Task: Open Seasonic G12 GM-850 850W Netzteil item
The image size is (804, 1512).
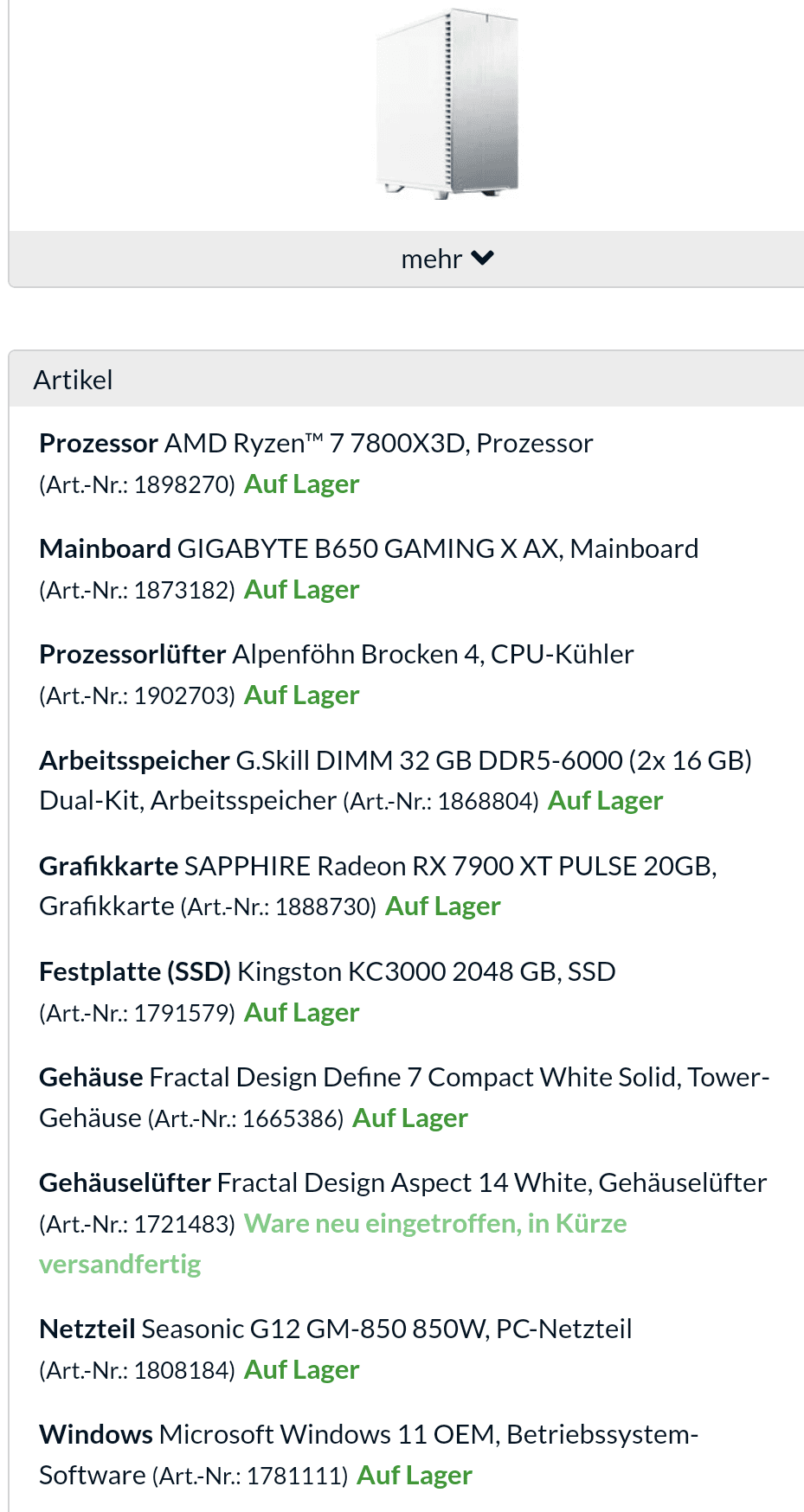Action: 387,1329
